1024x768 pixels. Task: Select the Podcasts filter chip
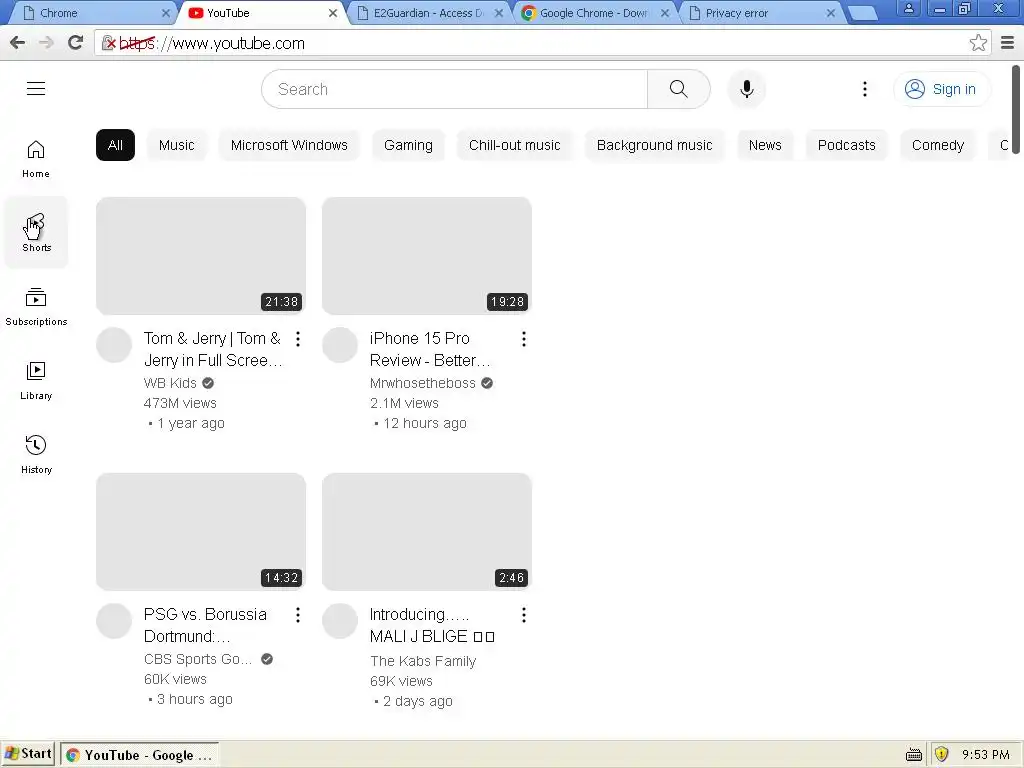pyautogui.click(x=846, y=145)
